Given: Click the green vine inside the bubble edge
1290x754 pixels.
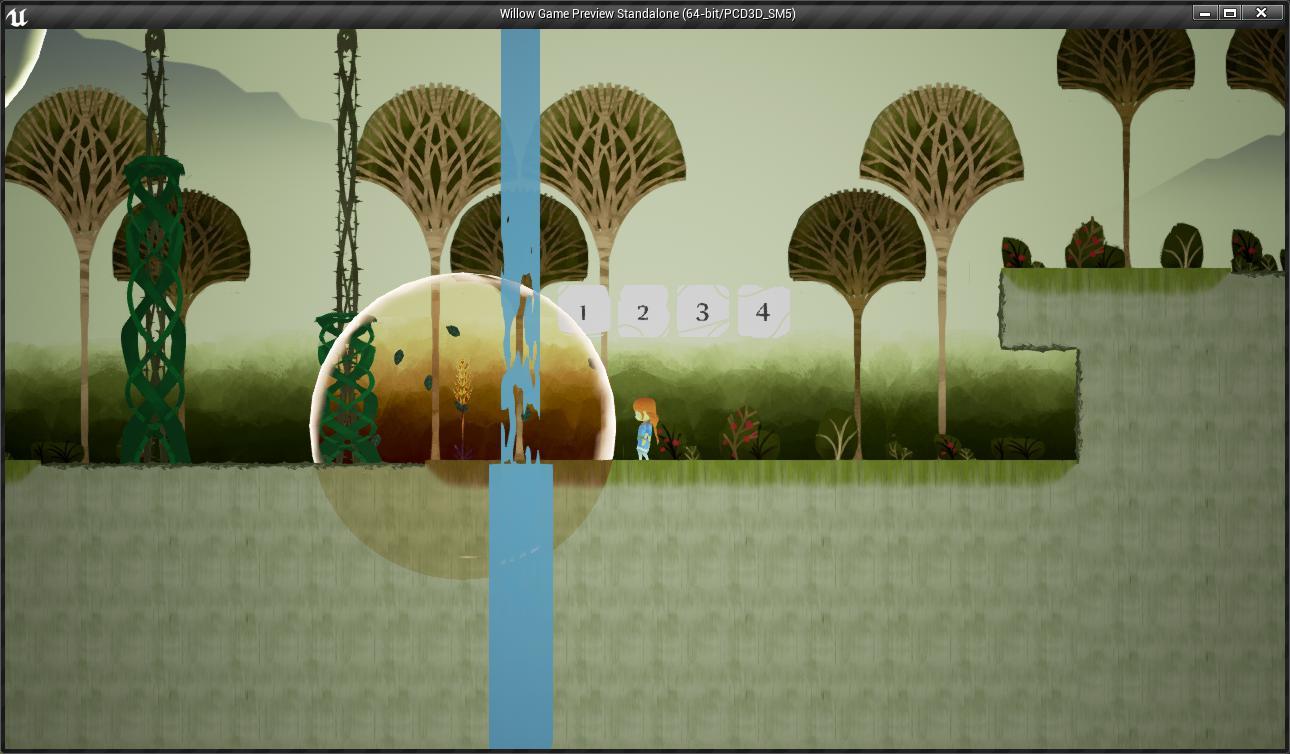Looking at the screenshot, I should tap(348, 390).
